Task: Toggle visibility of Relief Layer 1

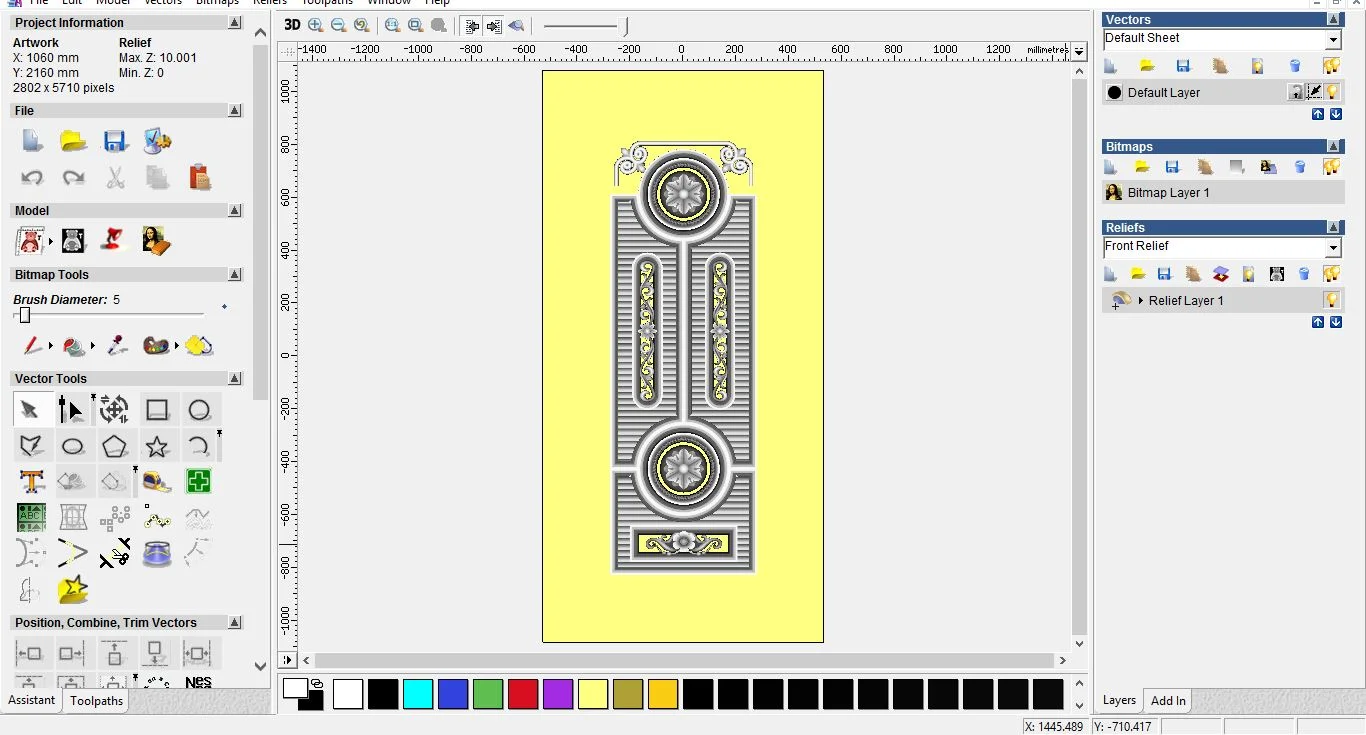Action: tap(1331, 300)
